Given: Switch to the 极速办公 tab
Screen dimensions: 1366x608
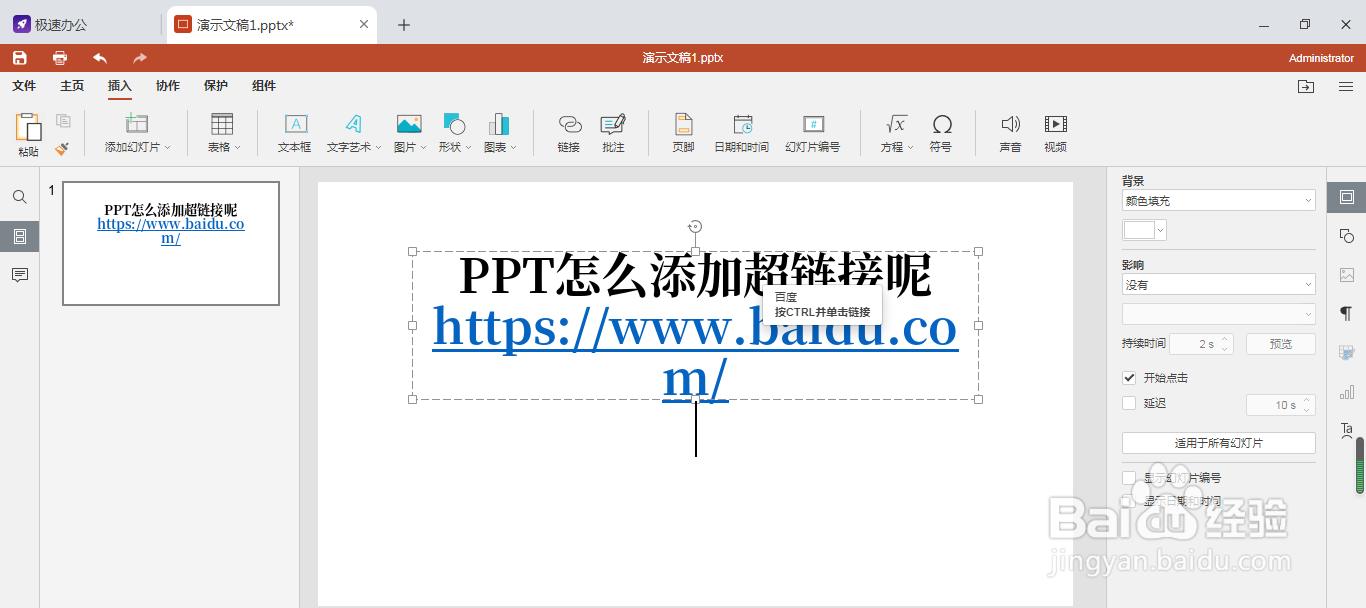Looking at the screenshot, I should 61,25.
